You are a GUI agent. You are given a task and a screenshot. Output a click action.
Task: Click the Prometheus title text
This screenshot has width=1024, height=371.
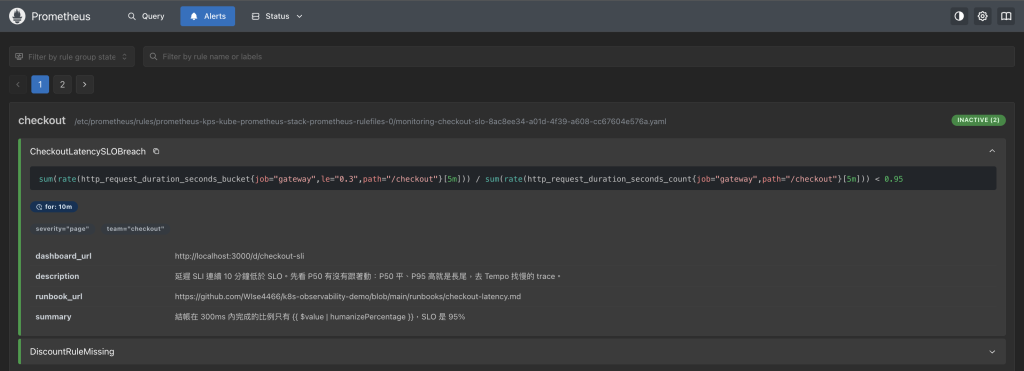click(61, 16)
